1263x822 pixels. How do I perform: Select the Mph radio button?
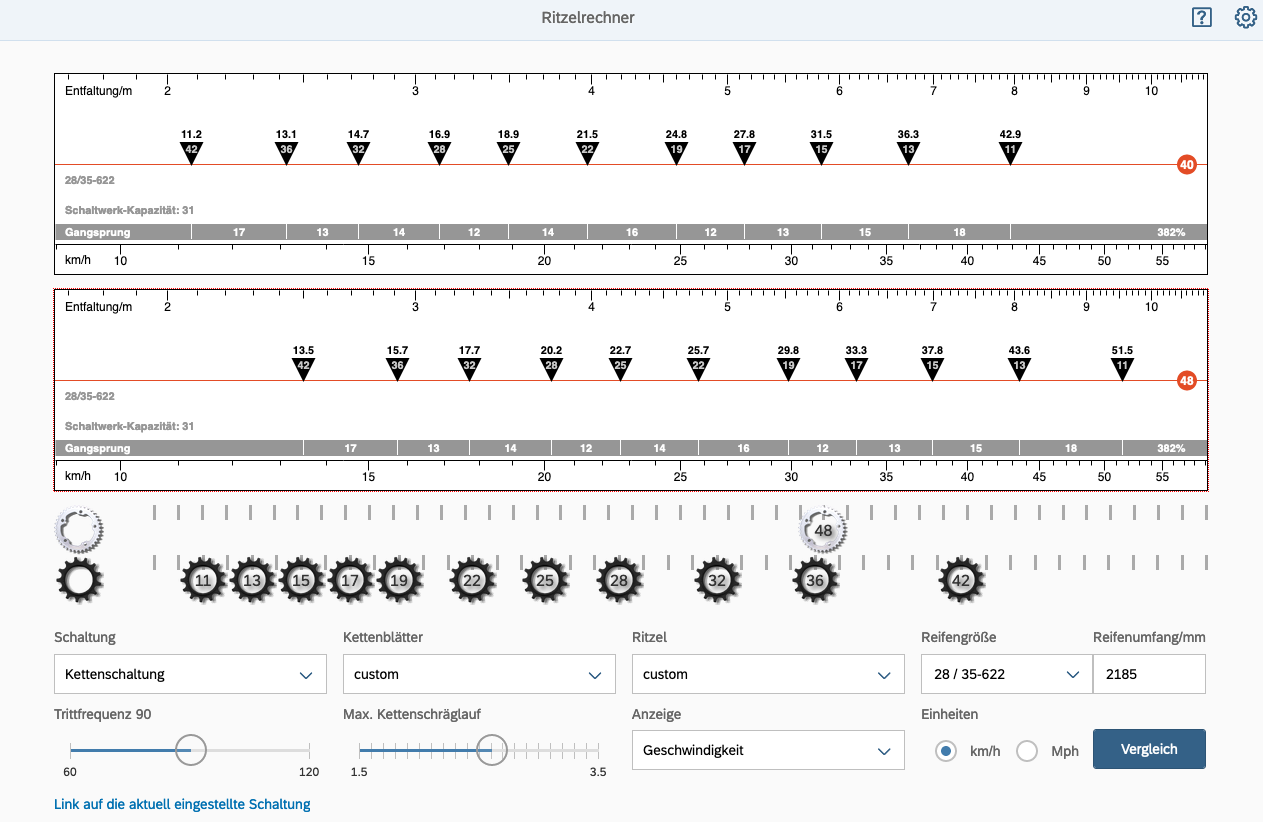tap(1027, 751)
